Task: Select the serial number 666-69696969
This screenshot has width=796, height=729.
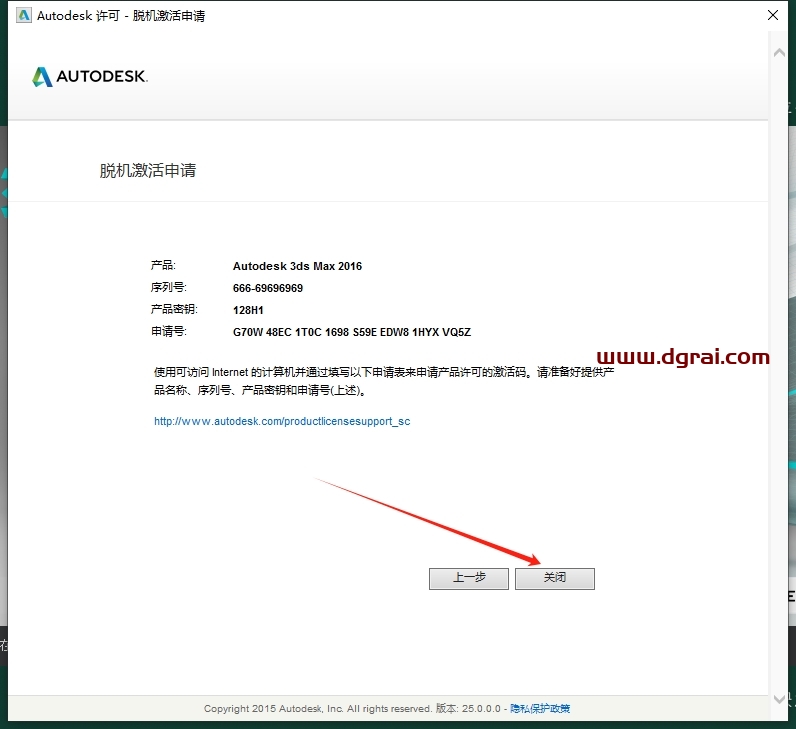Action: click(x=268, y=288)
